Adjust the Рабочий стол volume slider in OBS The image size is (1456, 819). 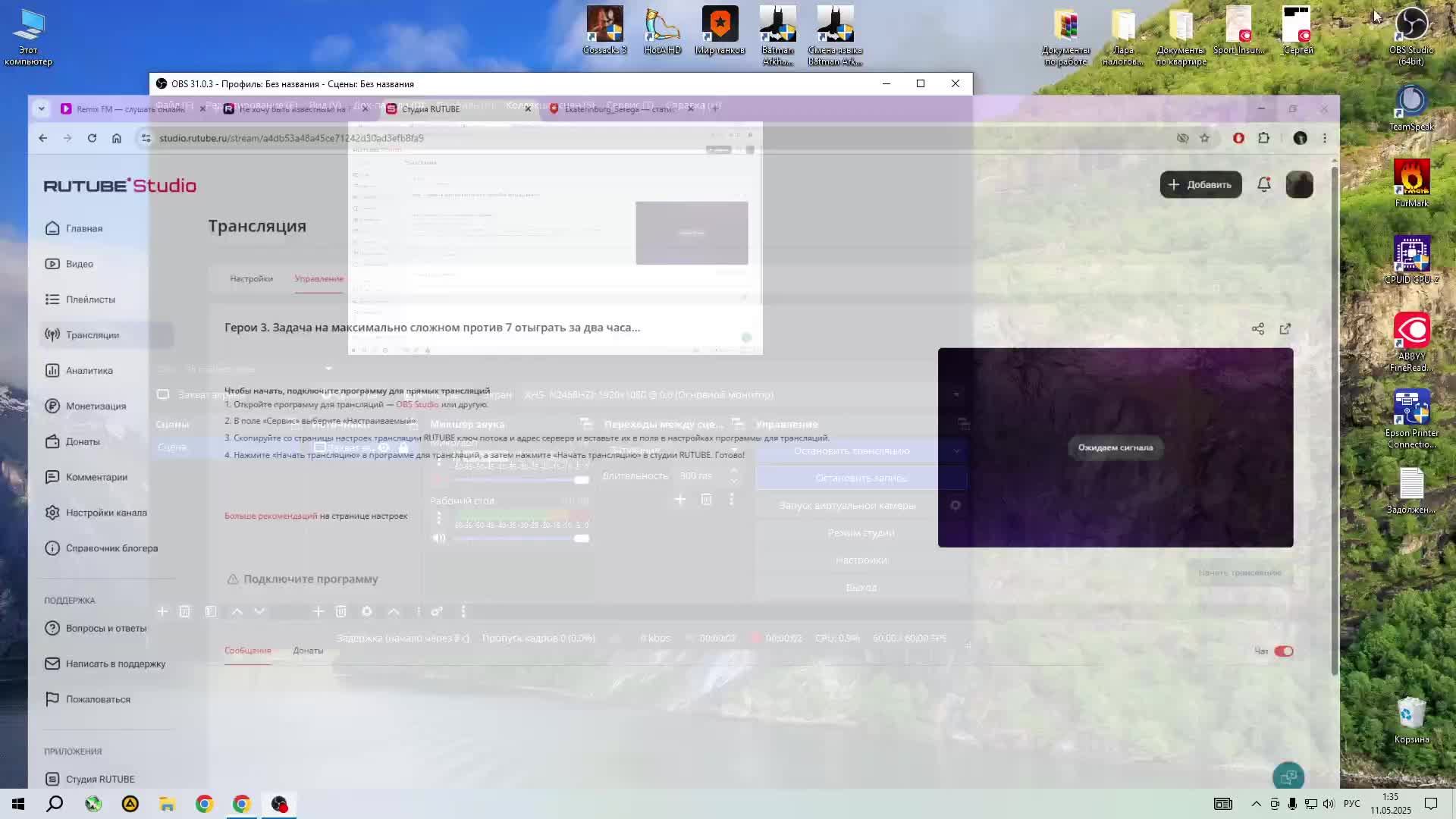point(522,538)
